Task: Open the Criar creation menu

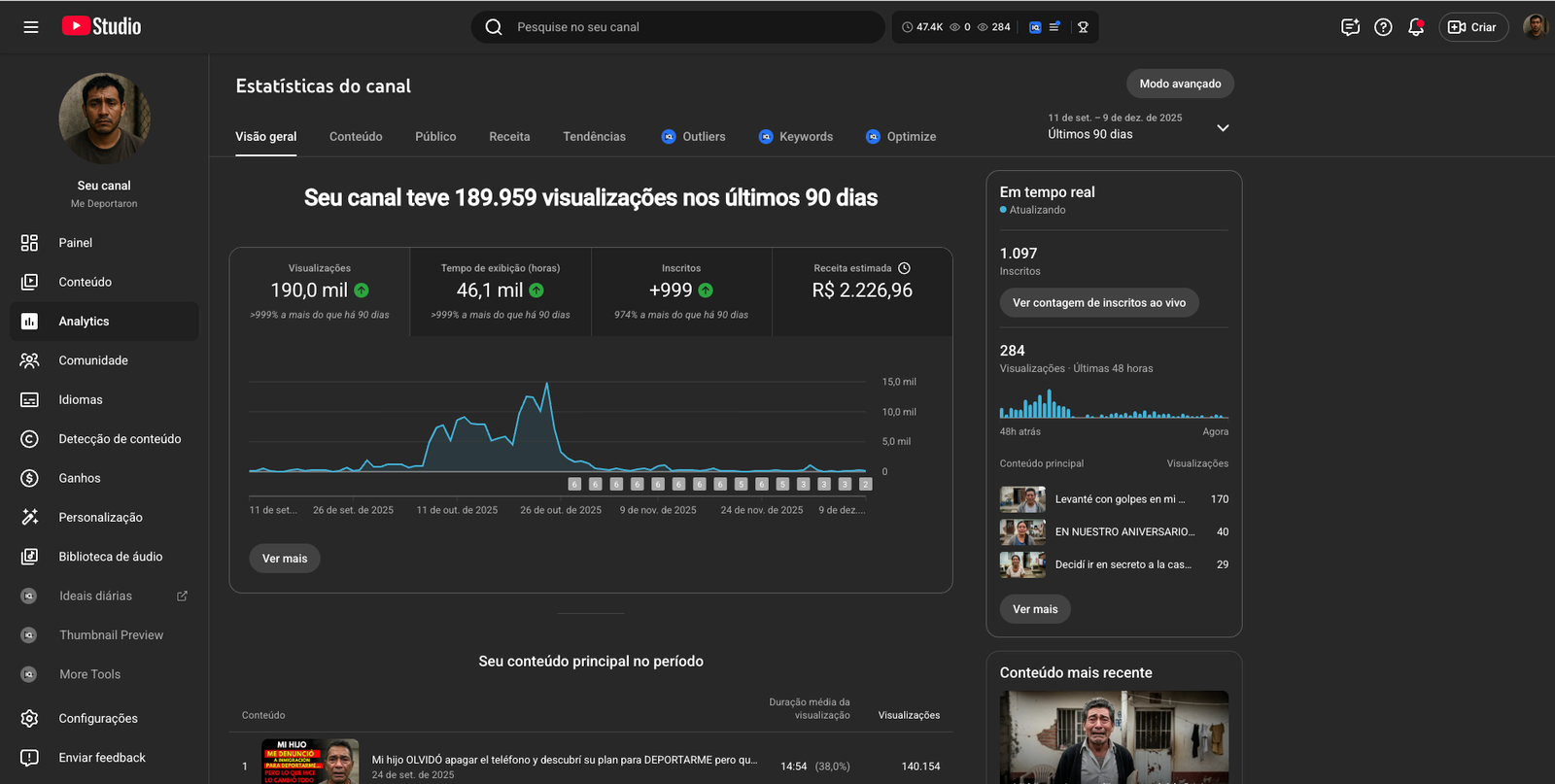Action: point(1472,27)
